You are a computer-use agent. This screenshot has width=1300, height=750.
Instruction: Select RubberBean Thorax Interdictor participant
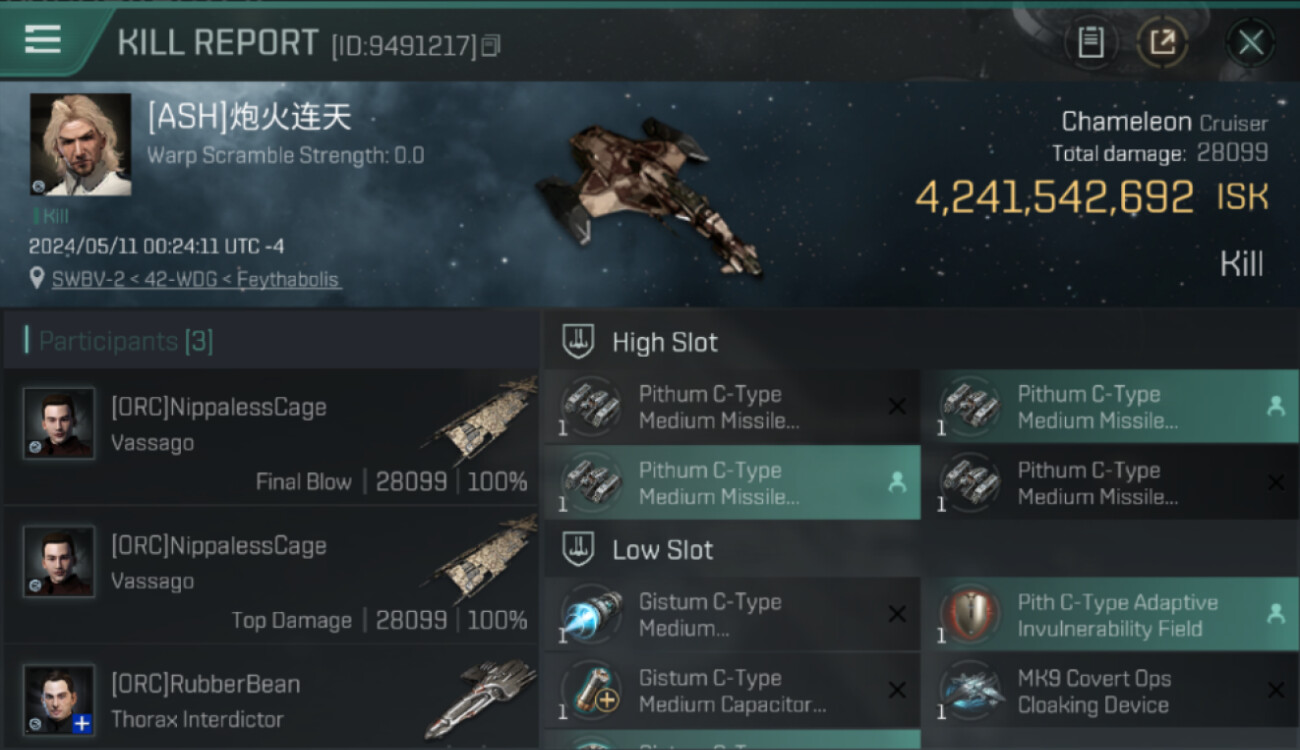[x=272, y=698]
